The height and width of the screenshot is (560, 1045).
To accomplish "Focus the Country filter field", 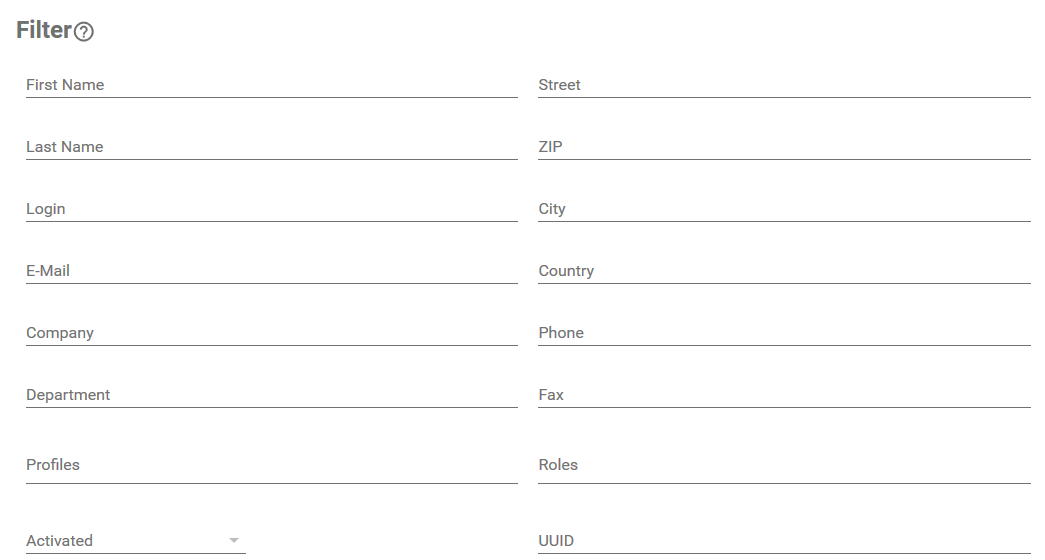I will [x=784, y=271].
